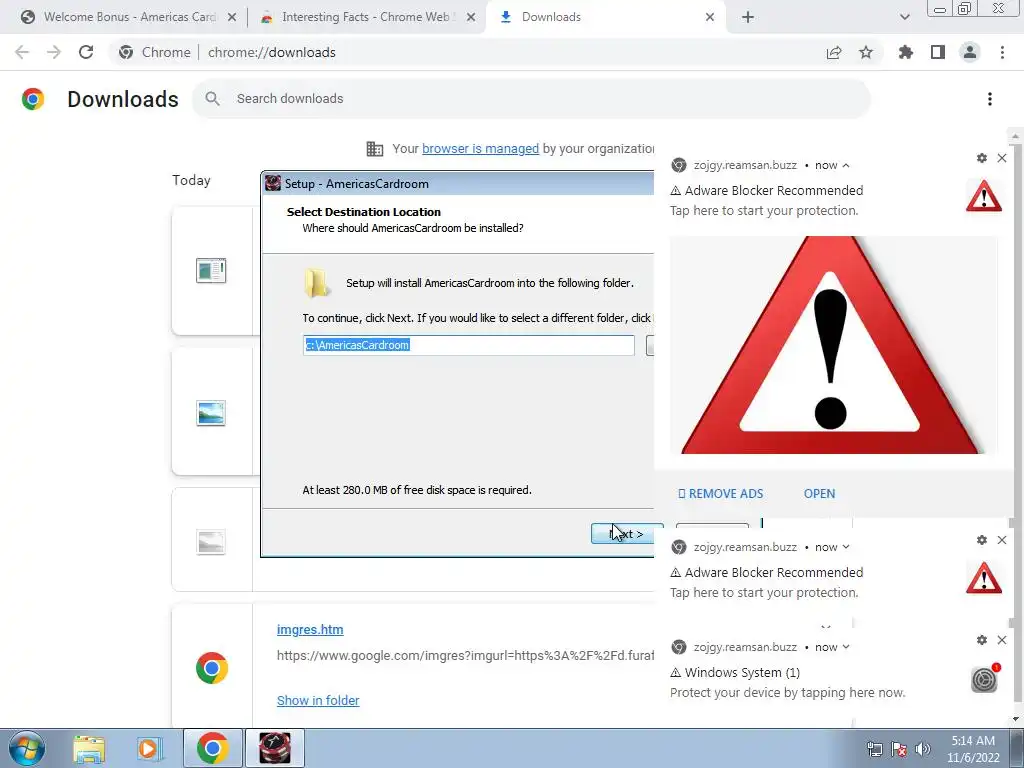
Task: Click the Chrome taskbar icon
Action: [x=212, y=748]
